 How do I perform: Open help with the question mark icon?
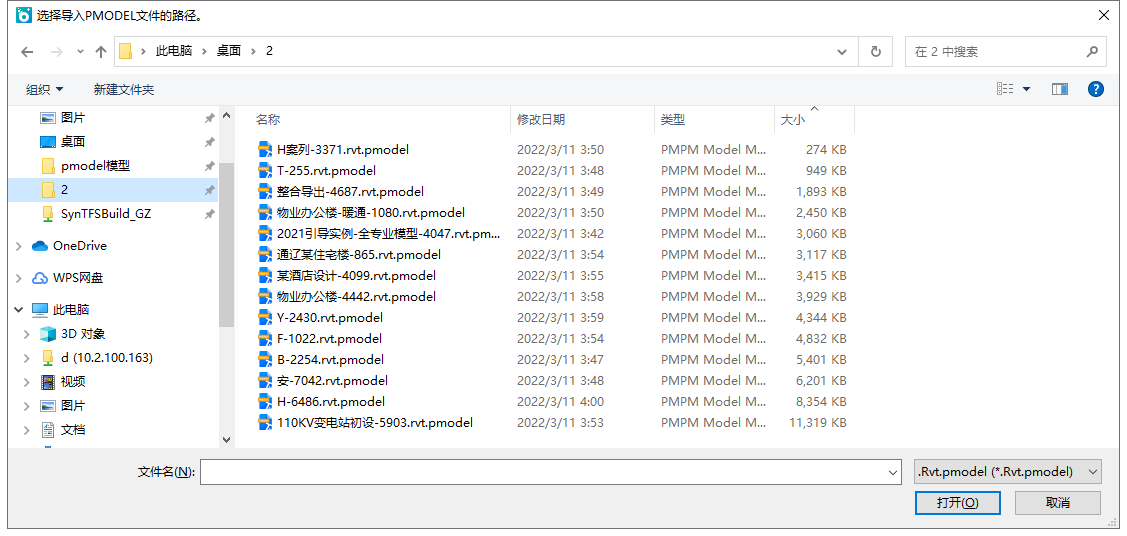pos(1095,89)
